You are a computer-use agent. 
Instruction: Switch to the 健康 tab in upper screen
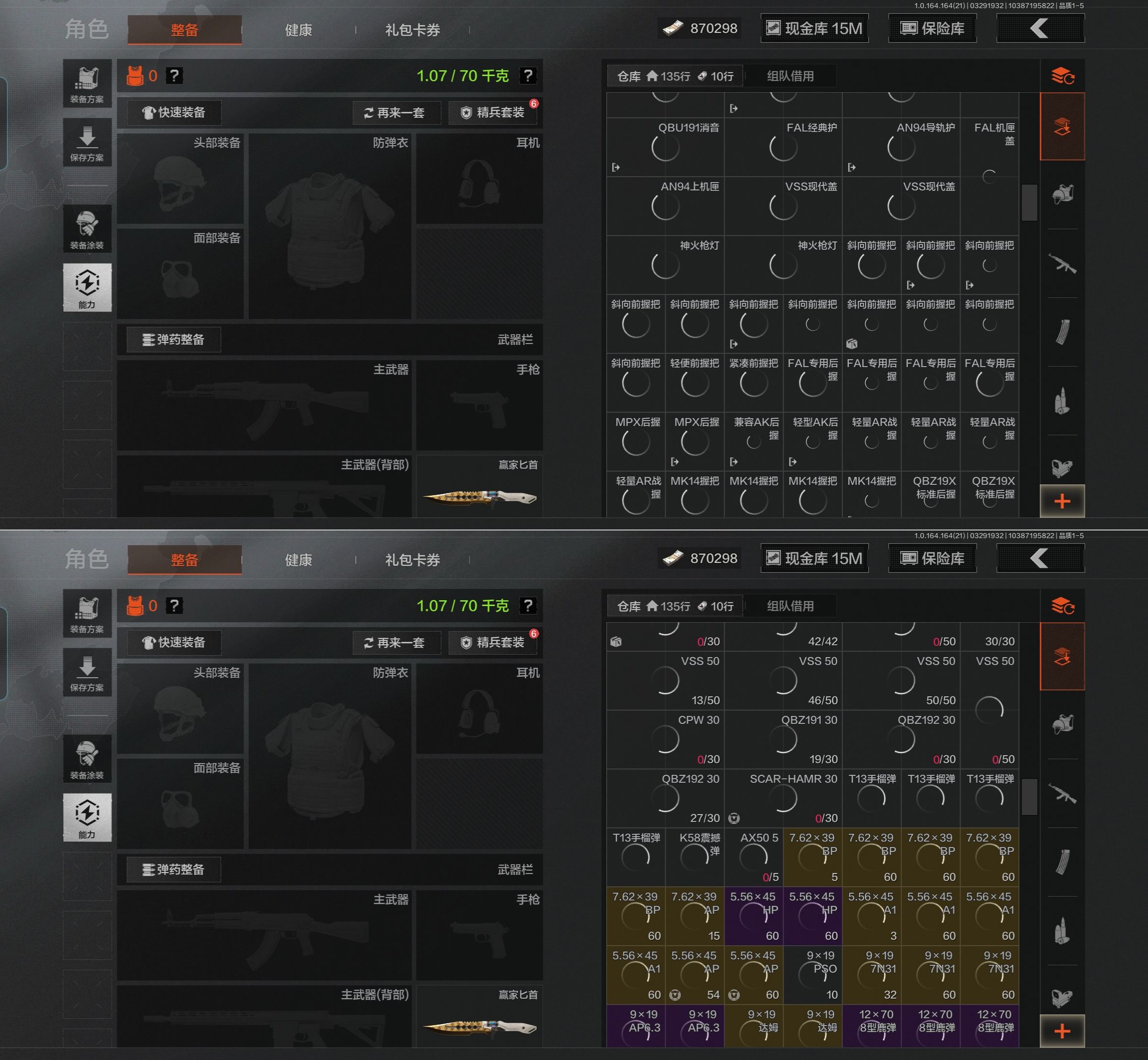[x=298, y=30]
